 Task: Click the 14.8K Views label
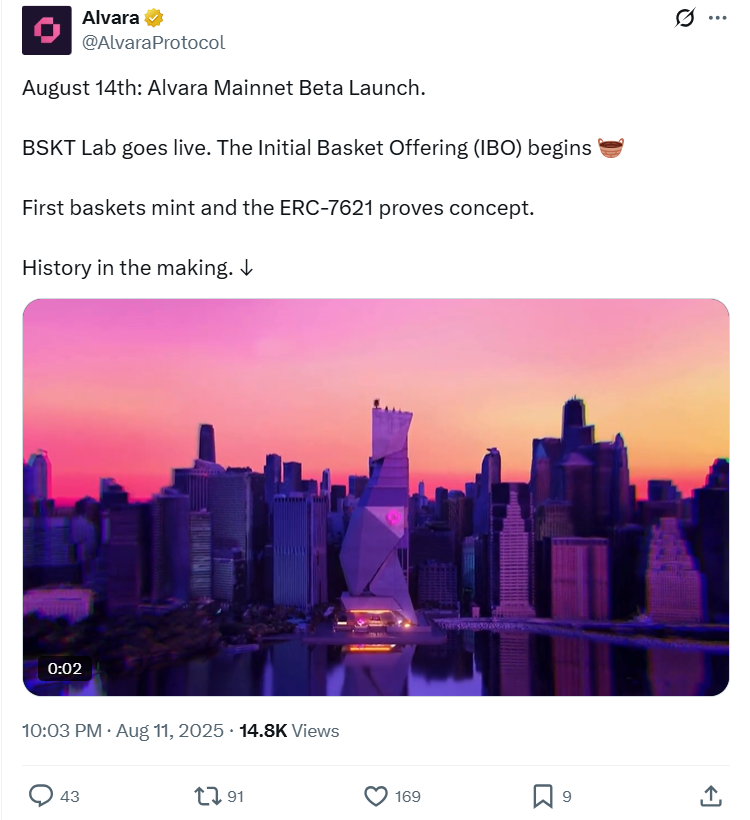click(x=290, y=731)
